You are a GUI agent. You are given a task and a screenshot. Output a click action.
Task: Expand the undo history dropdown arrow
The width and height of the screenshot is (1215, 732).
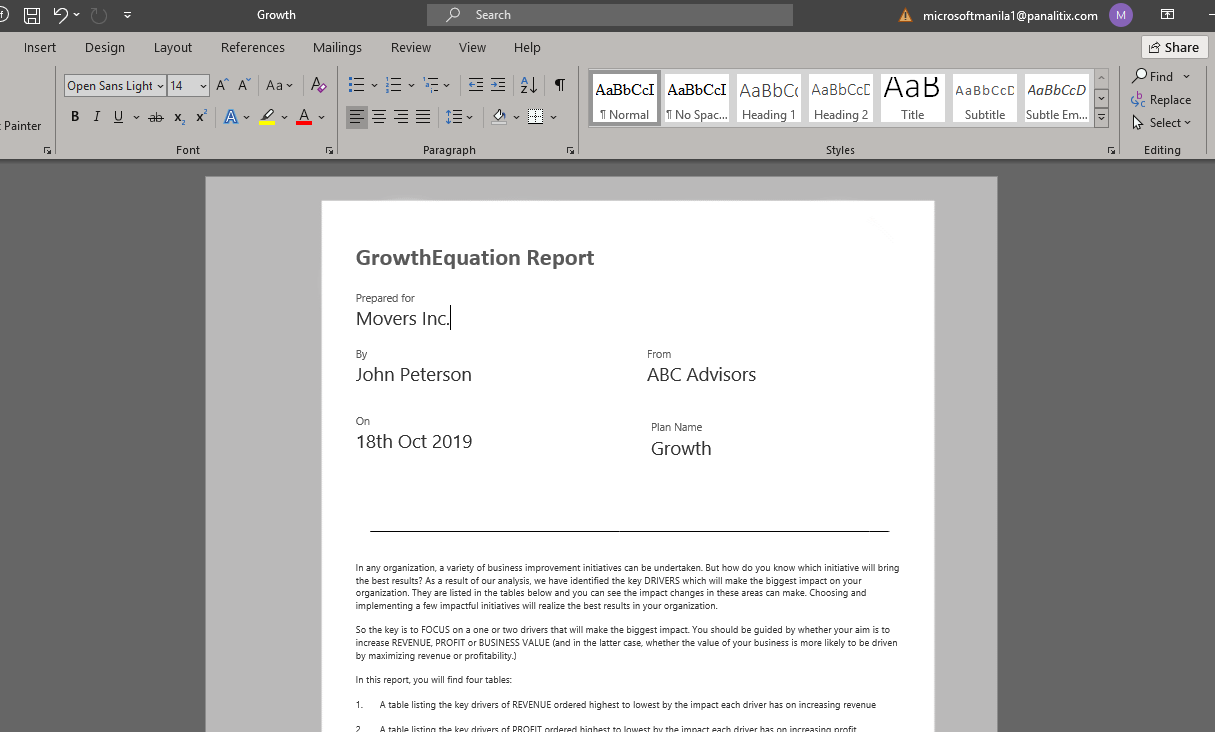(x=77, y=15)
